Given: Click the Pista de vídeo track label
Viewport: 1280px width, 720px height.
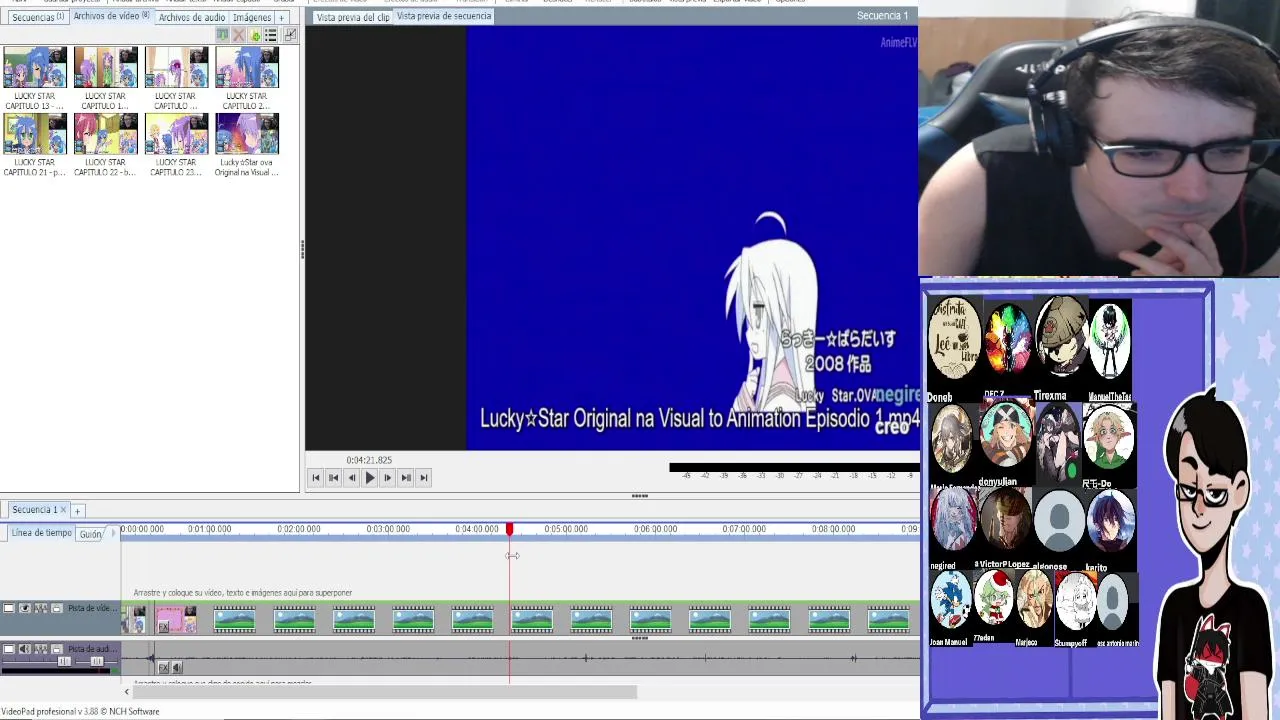Looking at the screenshot, I should click(93, 608).
